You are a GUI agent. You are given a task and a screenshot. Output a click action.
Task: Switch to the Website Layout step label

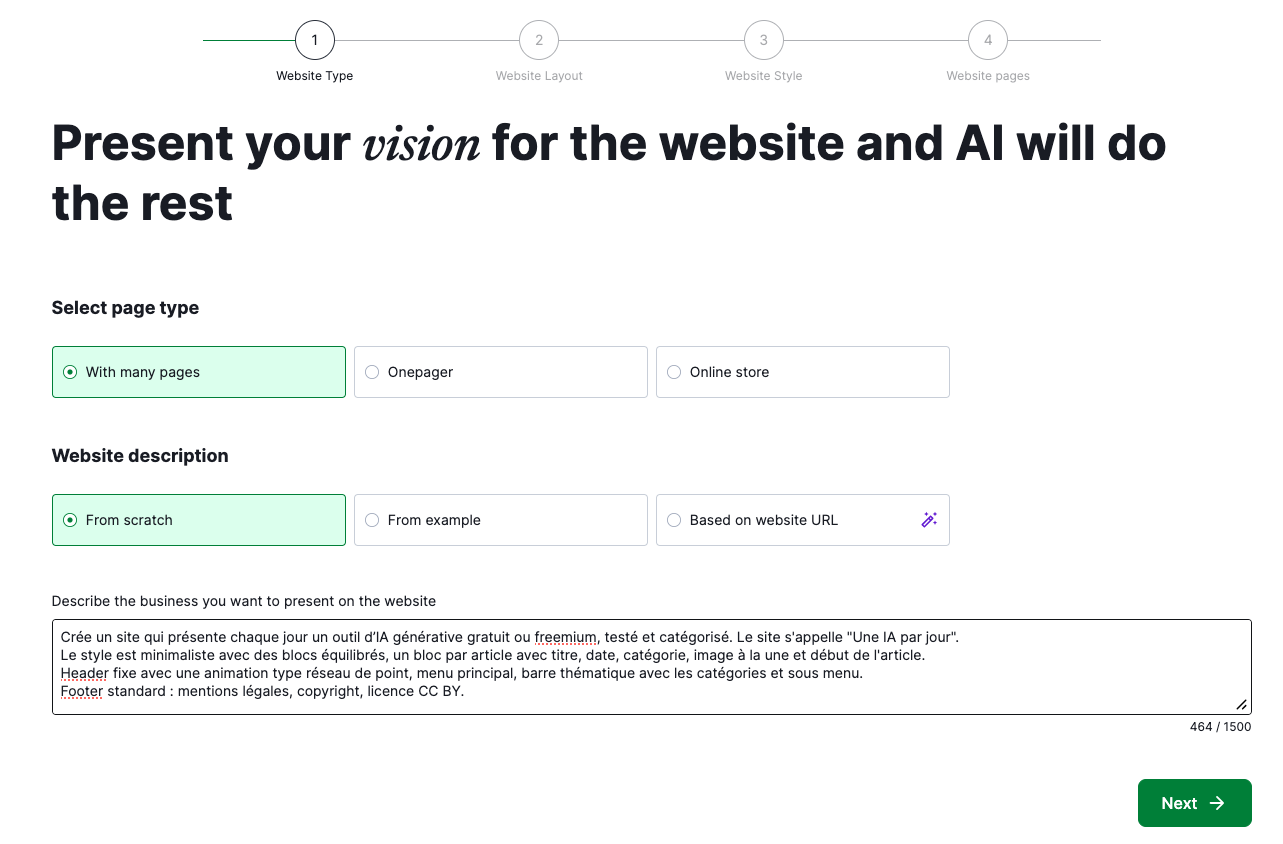539,76
